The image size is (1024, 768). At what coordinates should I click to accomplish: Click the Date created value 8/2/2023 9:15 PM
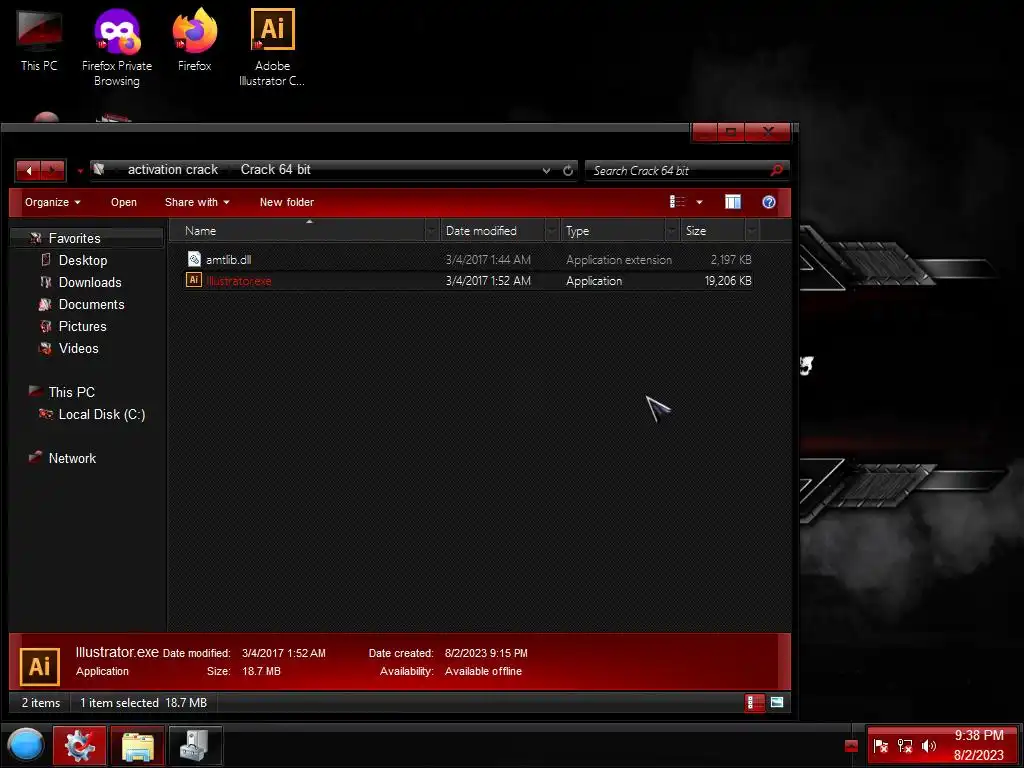coord(486,653)
